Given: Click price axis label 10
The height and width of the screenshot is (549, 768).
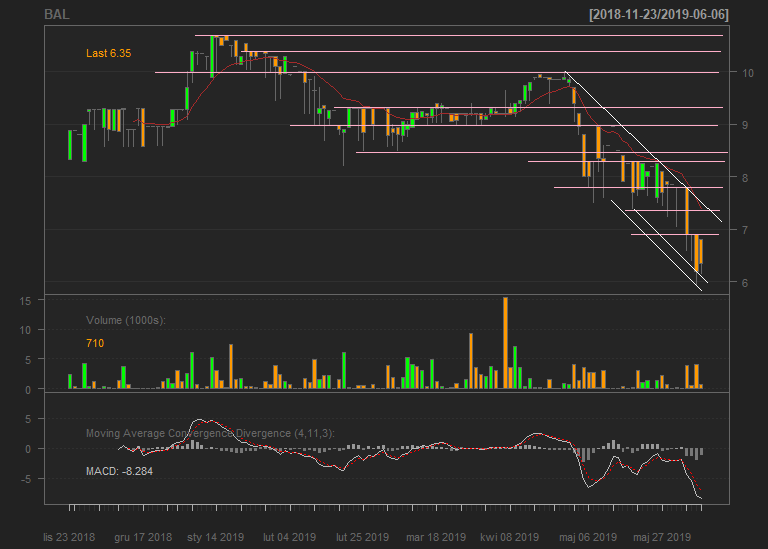Looking at the screenshot, I should [x=748, y=73].
